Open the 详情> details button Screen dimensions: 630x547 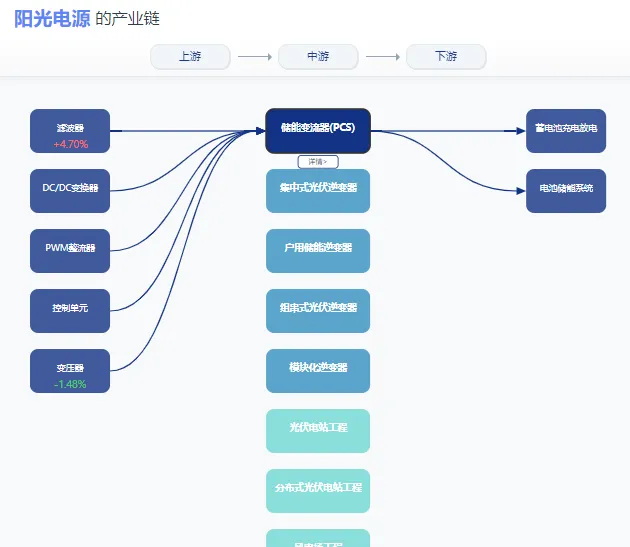tap(318, 162)
